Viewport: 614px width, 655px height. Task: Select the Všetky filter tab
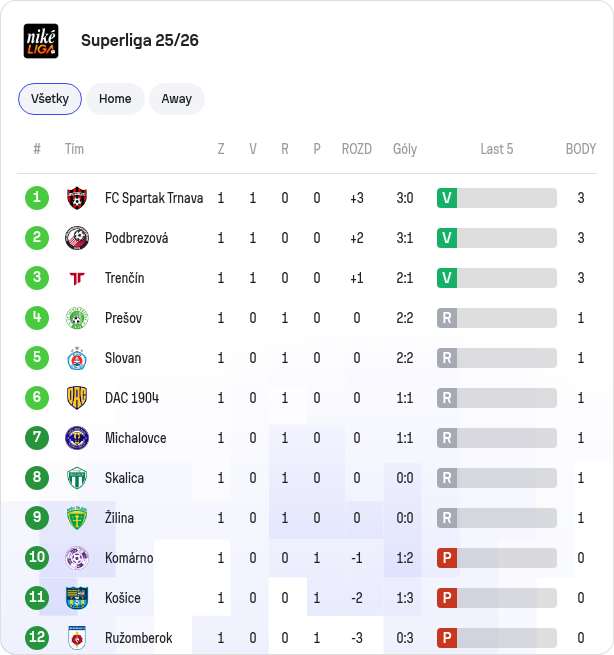pos(50,99)
